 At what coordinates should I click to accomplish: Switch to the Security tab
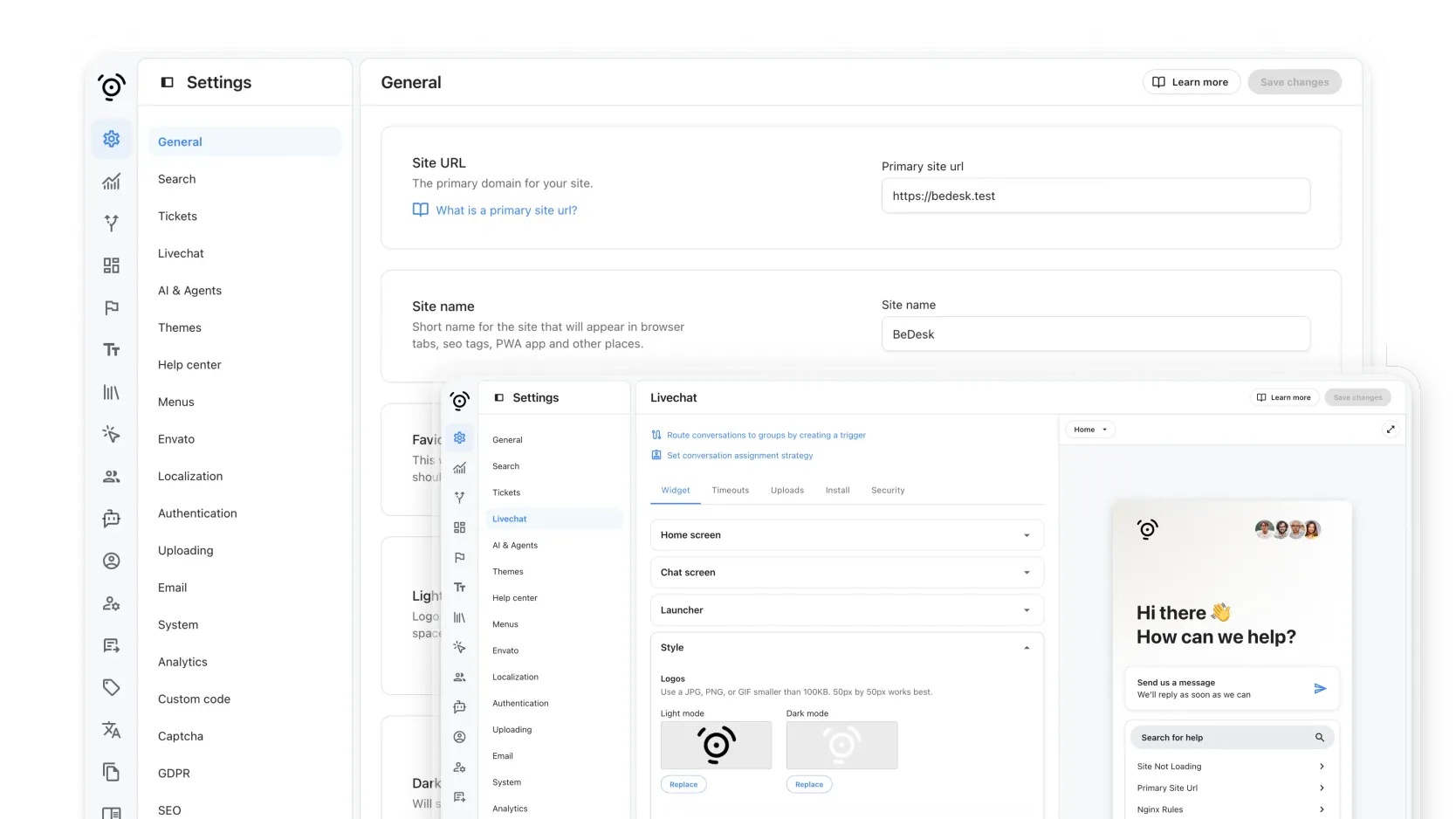point(888,491)
